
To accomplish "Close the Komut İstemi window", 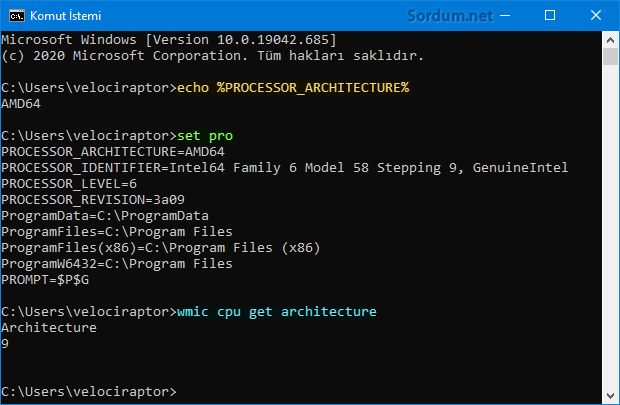I will click(x=595, y=16).
